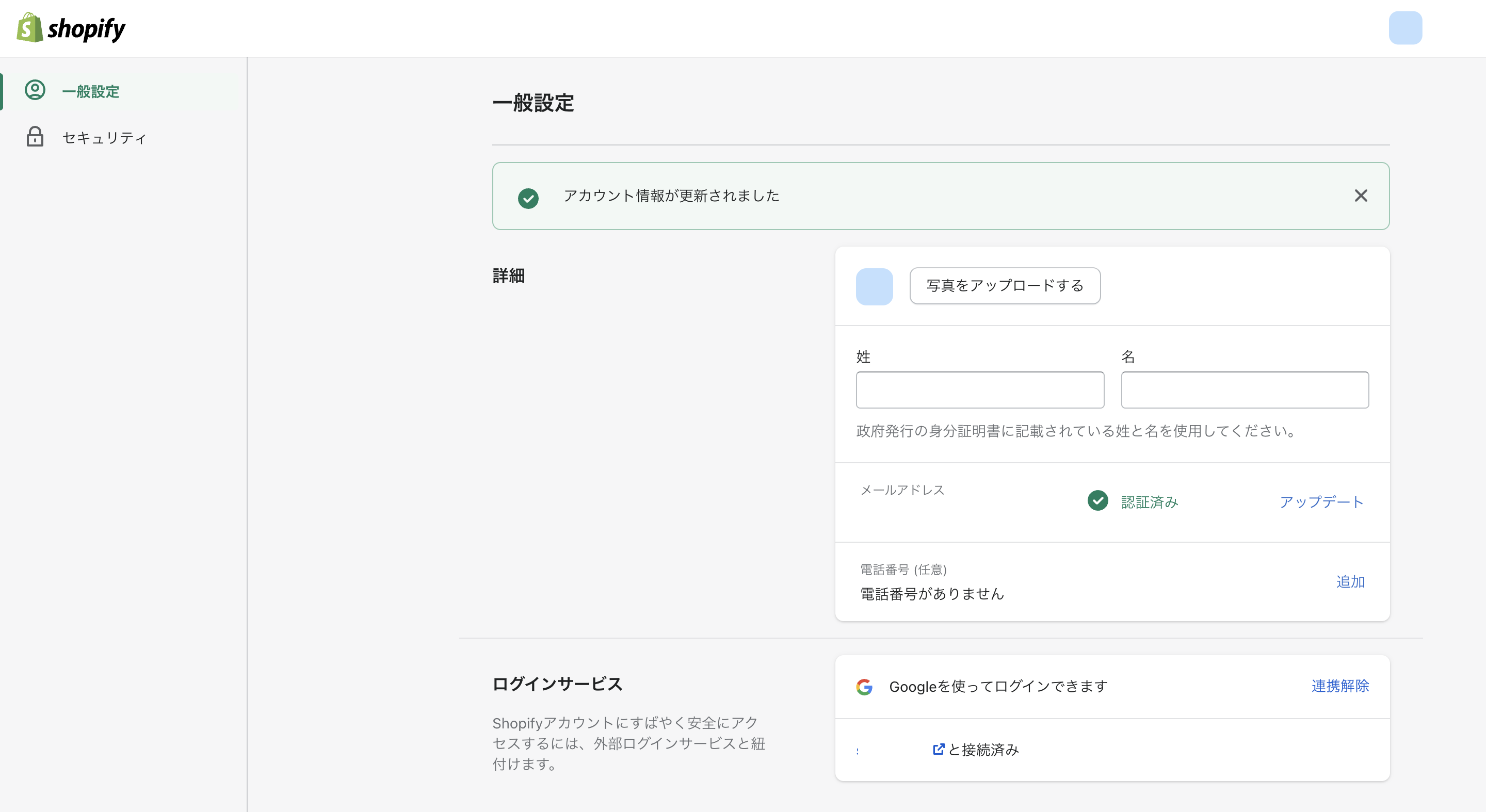
Task: Click the アップデート link for the email address
Action: (1321, 502)
